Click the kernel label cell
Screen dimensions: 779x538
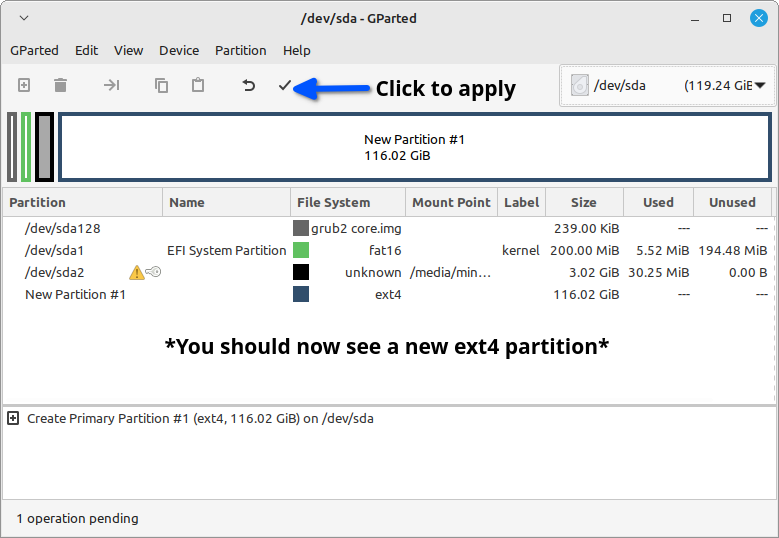tap(521, 250)
